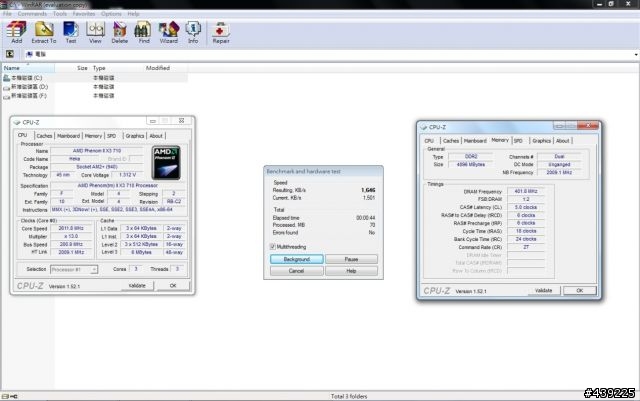Click the Background button in benchmark dialog

[296, 259]
